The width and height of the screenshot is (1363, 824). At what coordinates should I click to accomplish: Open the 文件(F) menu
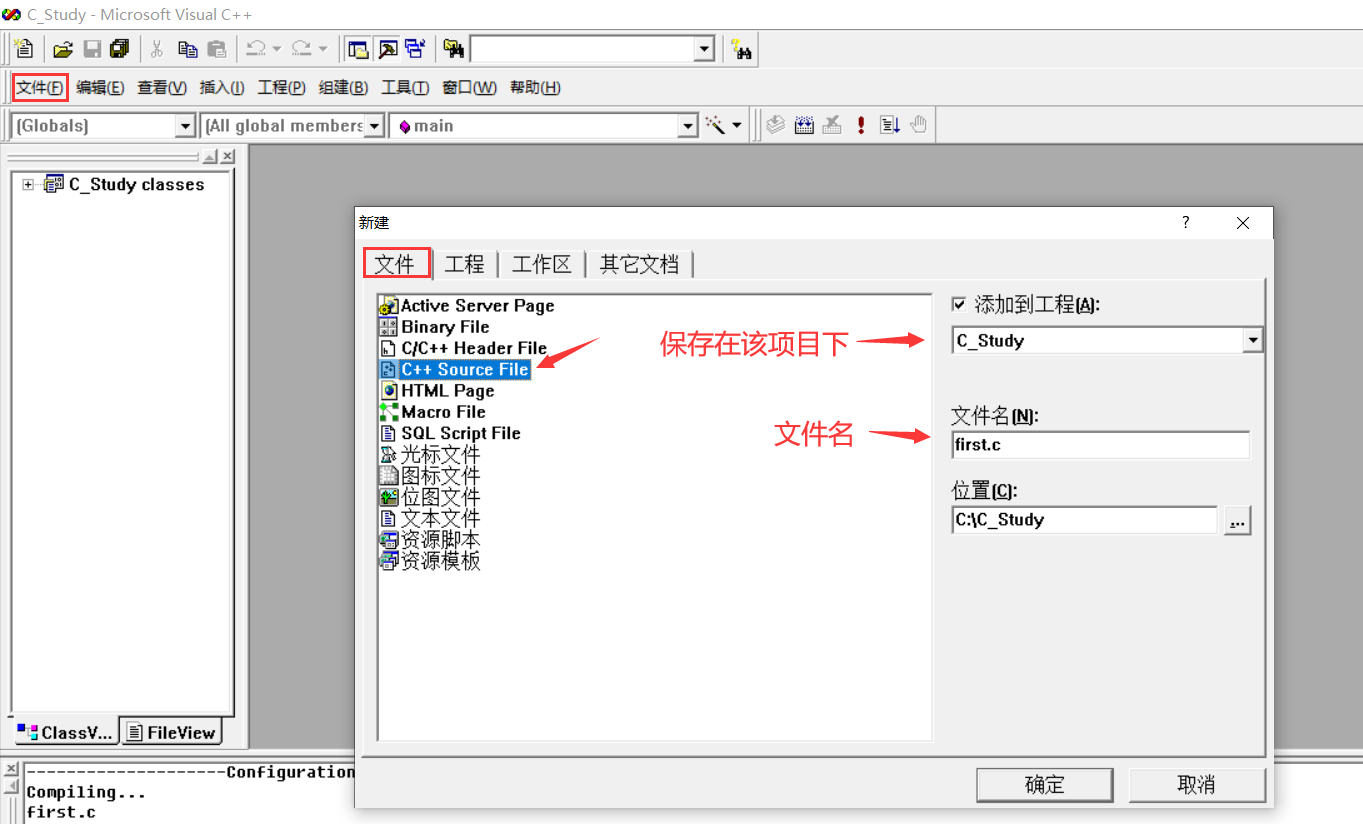(x=40, y=88)
